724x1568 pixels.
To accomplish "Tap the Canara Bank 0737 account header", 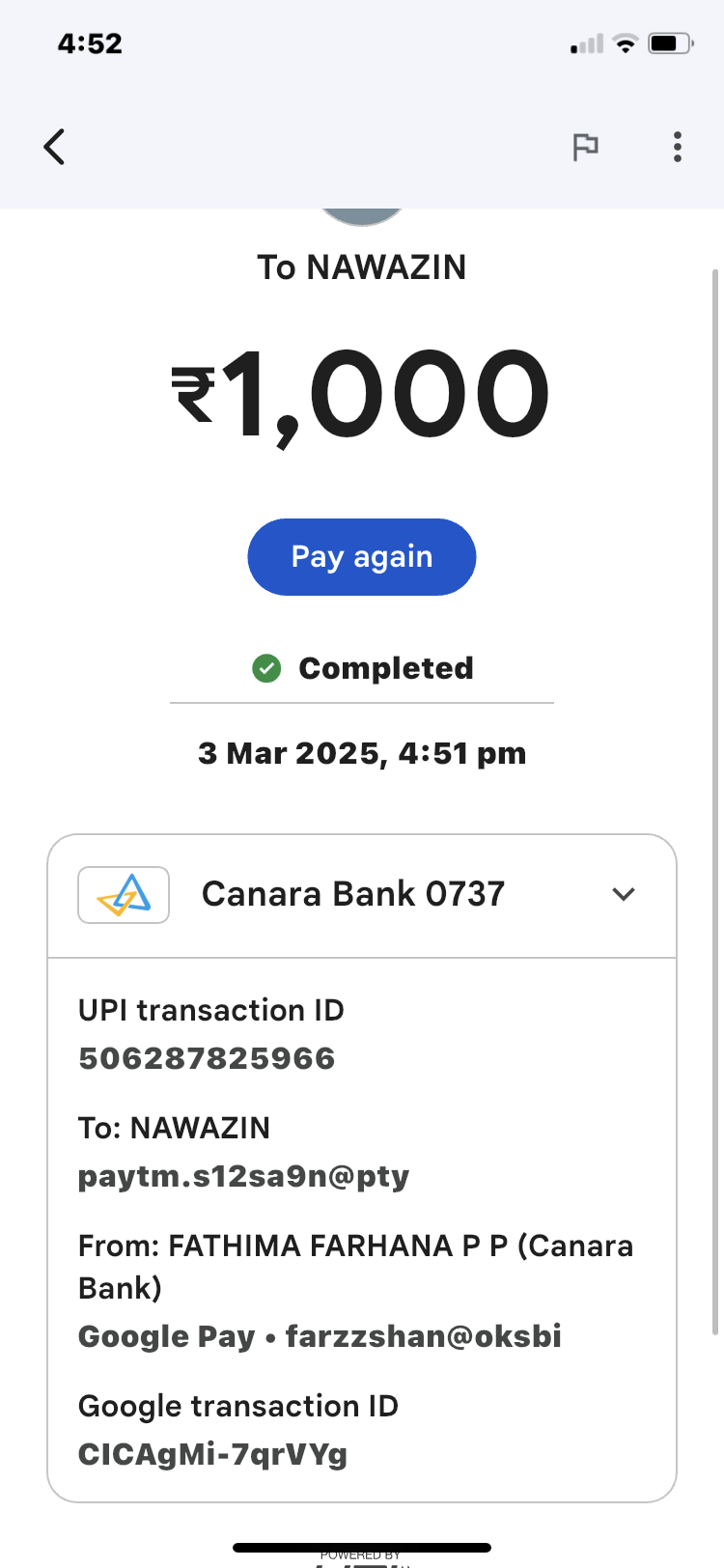I will [x=353, y=894].
